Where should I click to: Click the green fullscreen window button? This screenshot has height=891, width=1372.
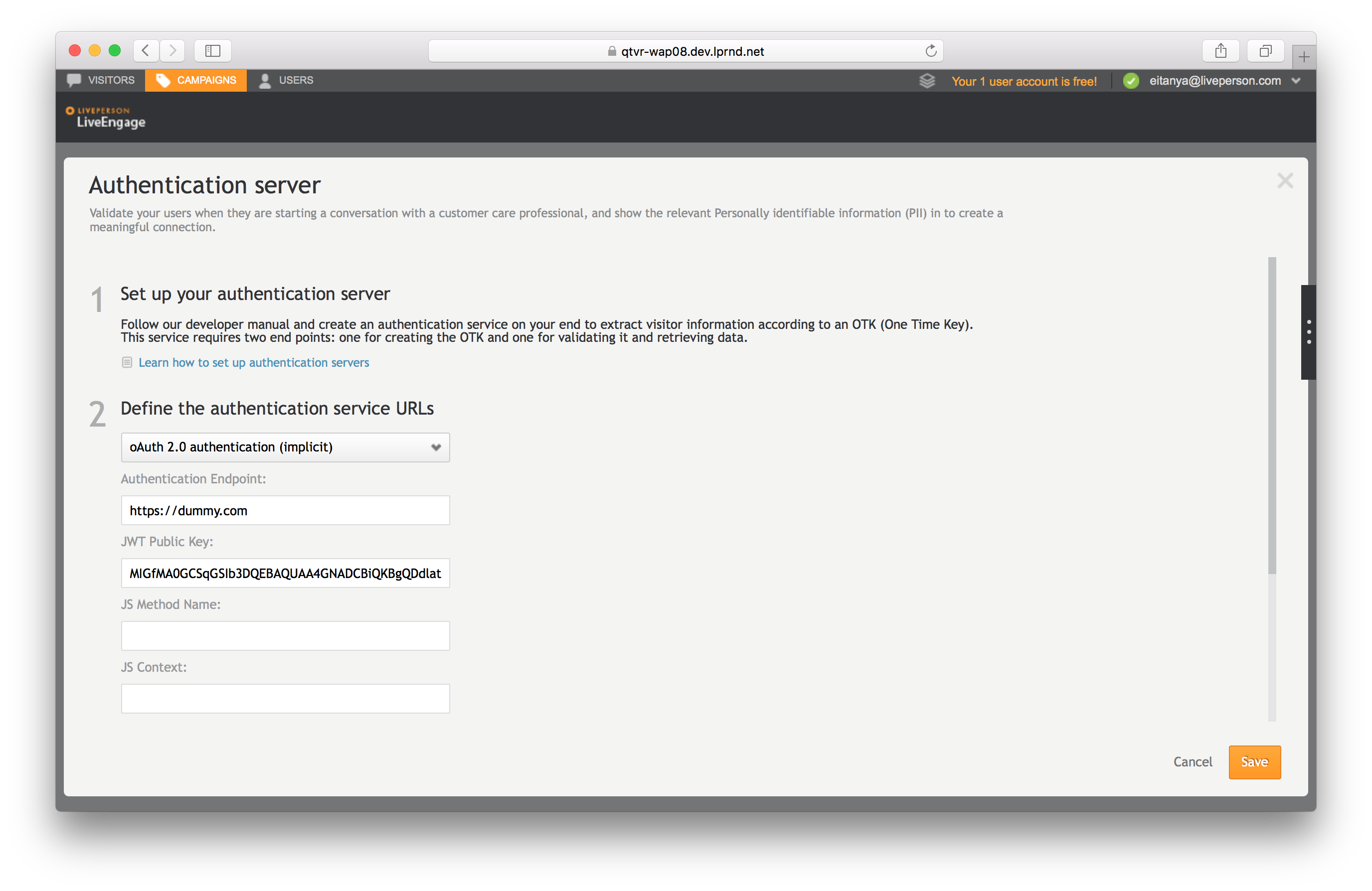coord(115,51)
